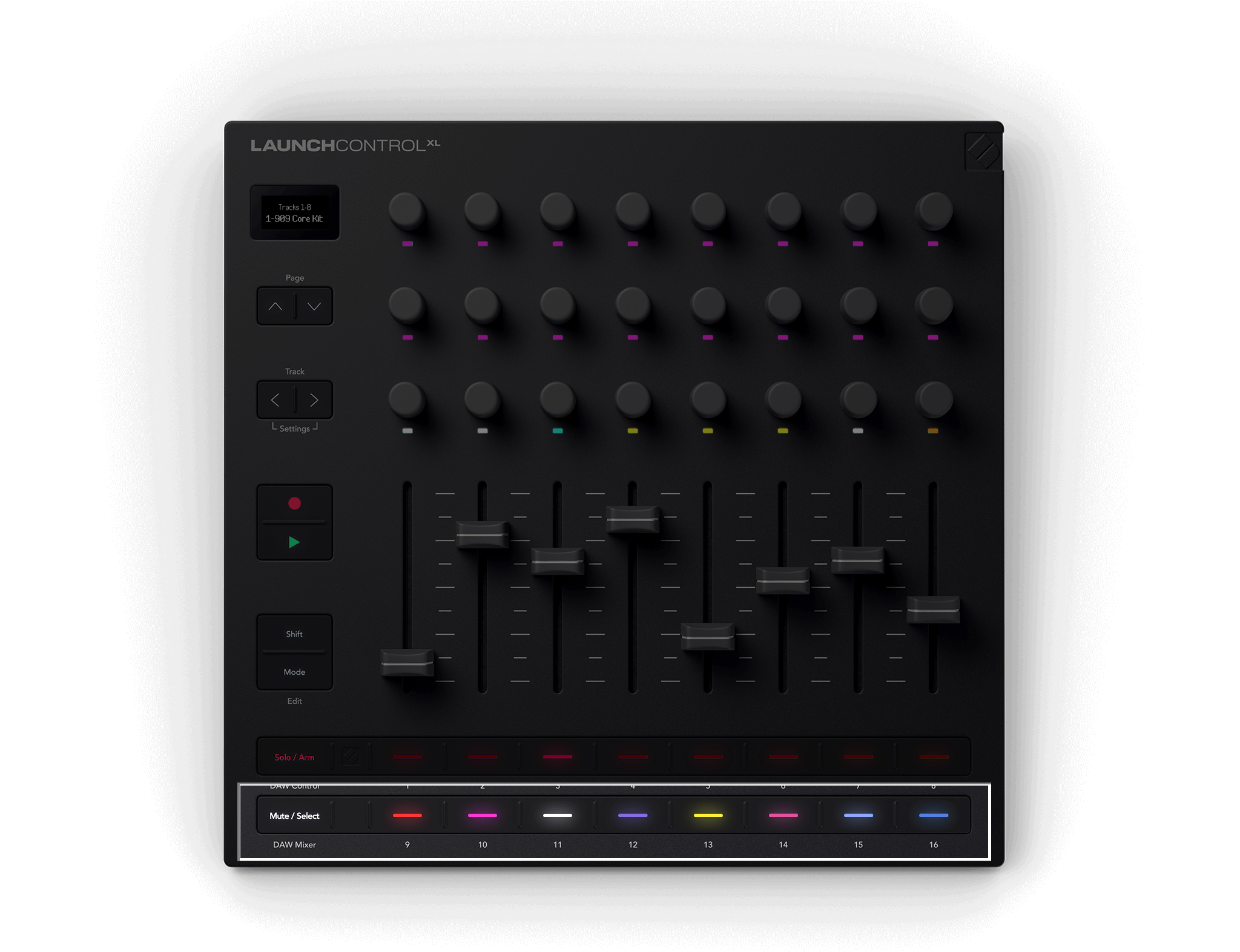The image size is (1240, 952).
Task: Toggle the white mute button for channel 11
Action: click(558, 816)
